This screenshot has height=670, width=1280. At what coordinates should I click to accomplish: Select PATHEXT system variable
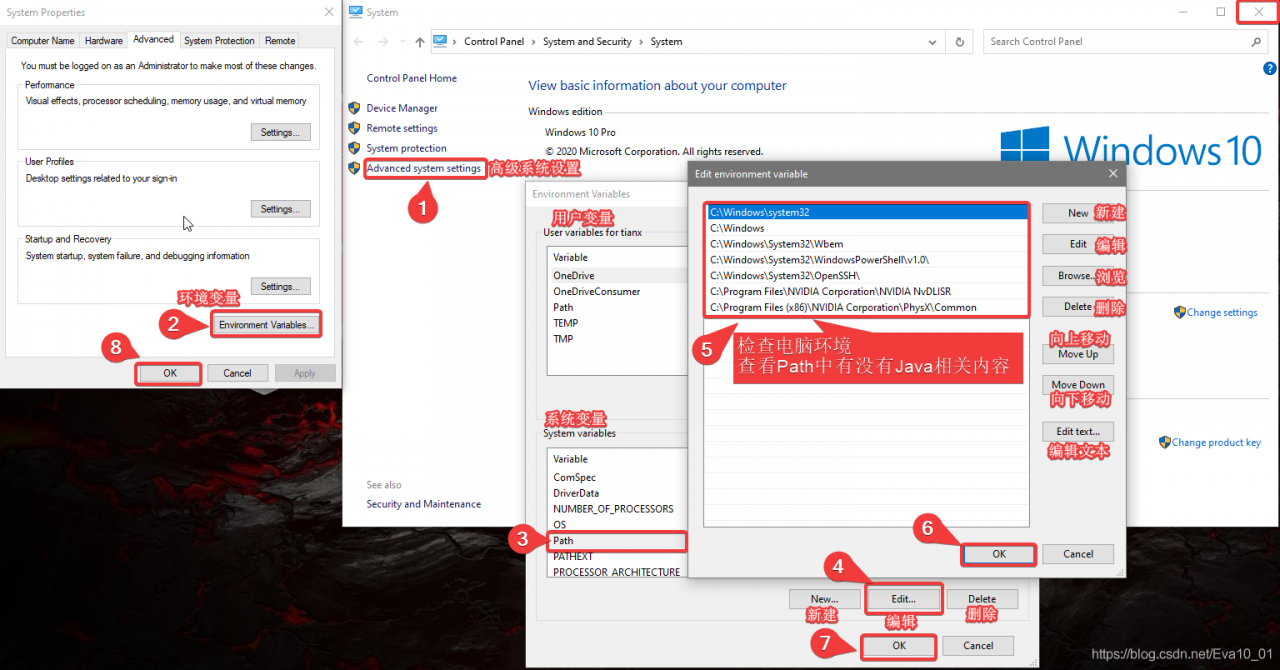point(618,557)
